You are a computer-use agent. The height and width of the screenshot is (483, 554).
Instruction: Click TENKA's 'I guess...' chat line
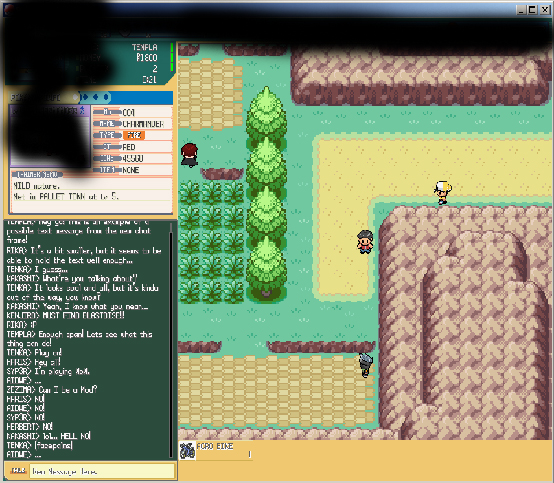[x=37, y=269]
